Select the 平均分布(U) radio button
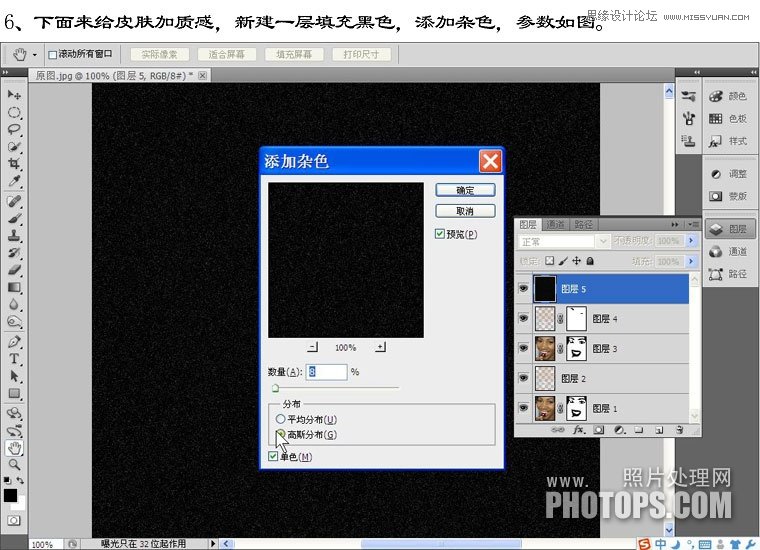 280,419
